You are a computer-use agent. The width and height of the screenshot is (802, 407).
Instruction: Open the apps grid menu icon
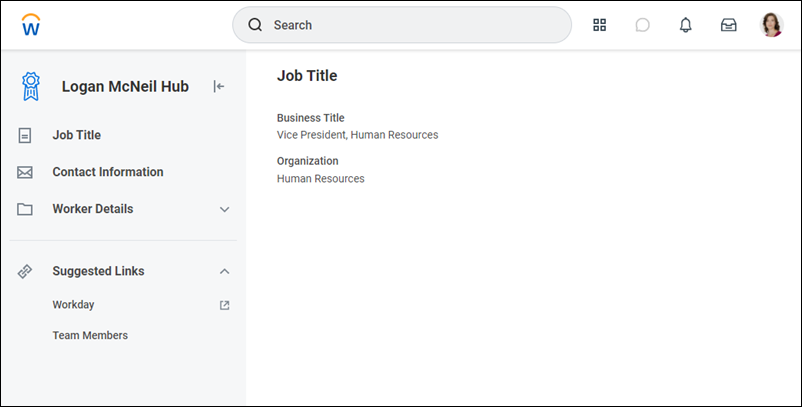tap(599, 25)
